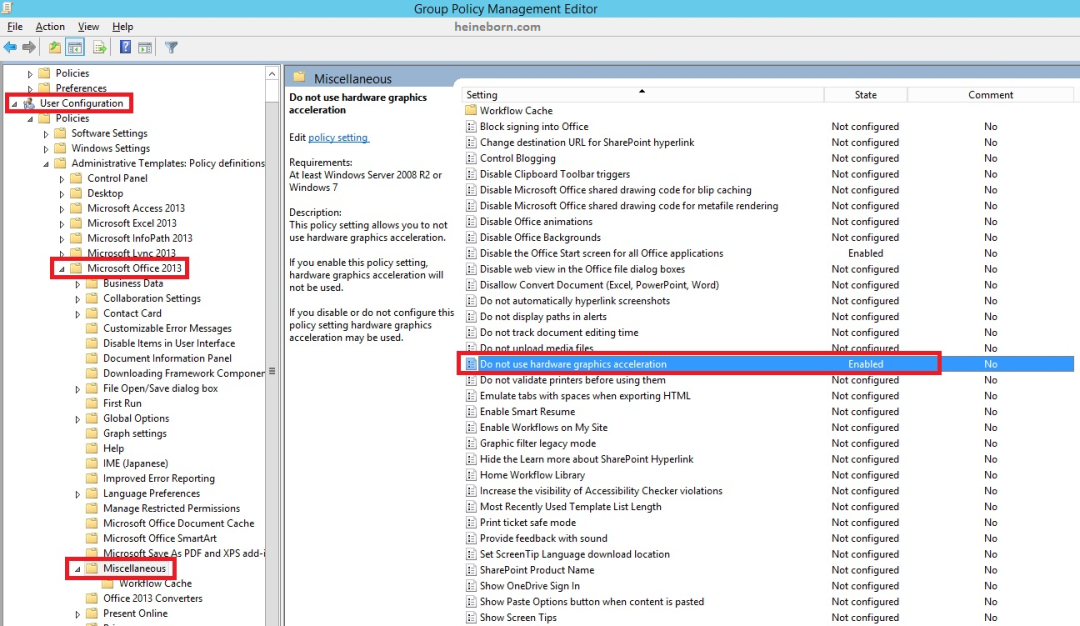Select the Document Information Panel tree folder
The width and height of the screenshot is (1080, 626).
(x=167, y=358)
